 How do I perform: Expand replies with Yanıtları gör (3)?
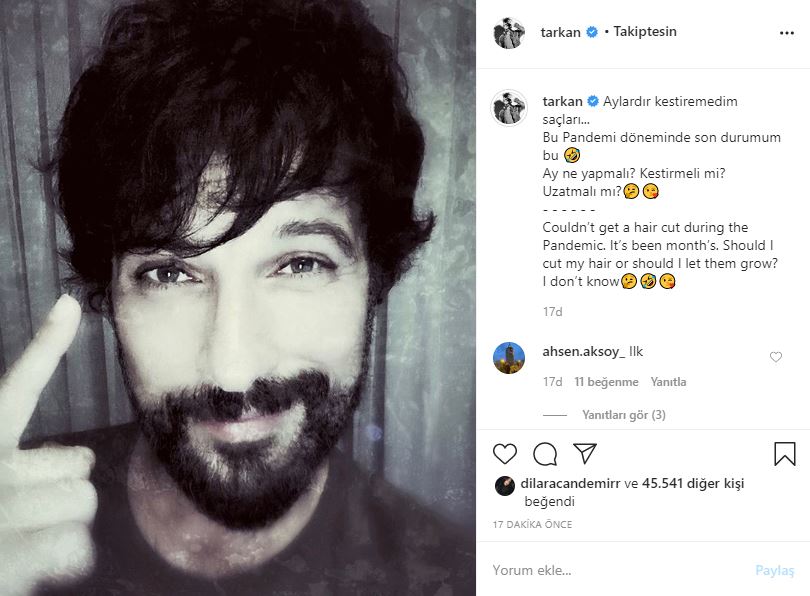pyautogui.click(x=624, y=415)
